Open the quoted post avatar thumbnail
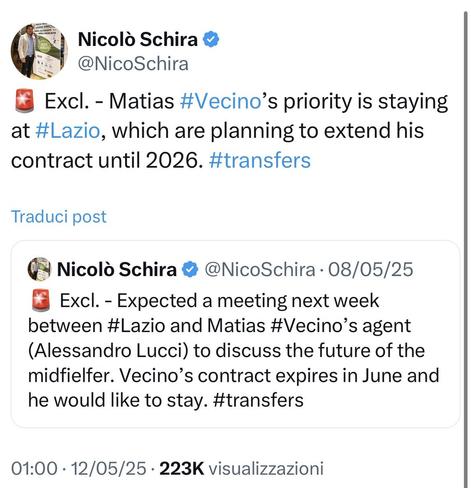471x488 pixels. coord(39,269)
